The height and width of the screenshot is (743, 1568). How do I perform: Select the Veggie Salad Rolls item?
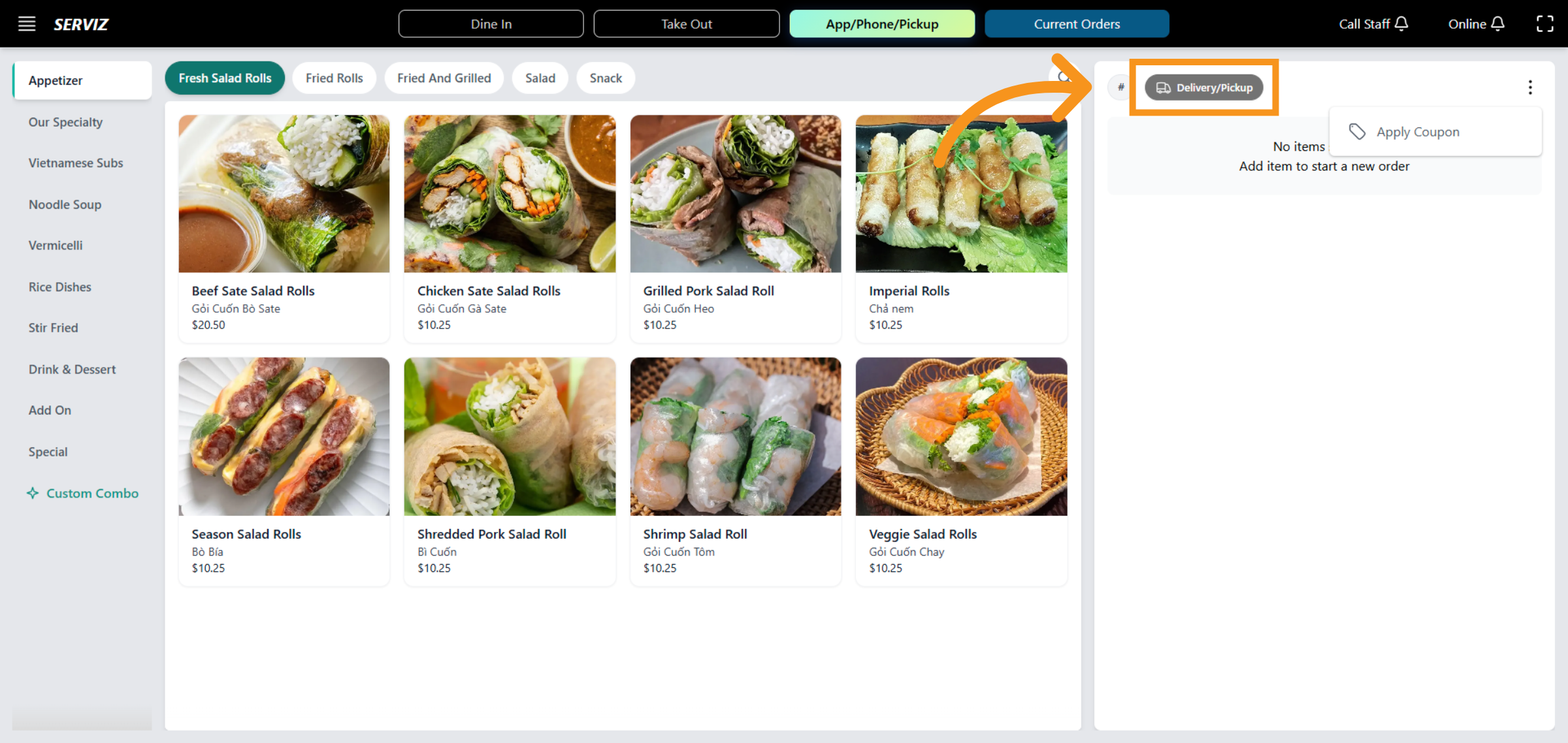[x=960, y=470]
